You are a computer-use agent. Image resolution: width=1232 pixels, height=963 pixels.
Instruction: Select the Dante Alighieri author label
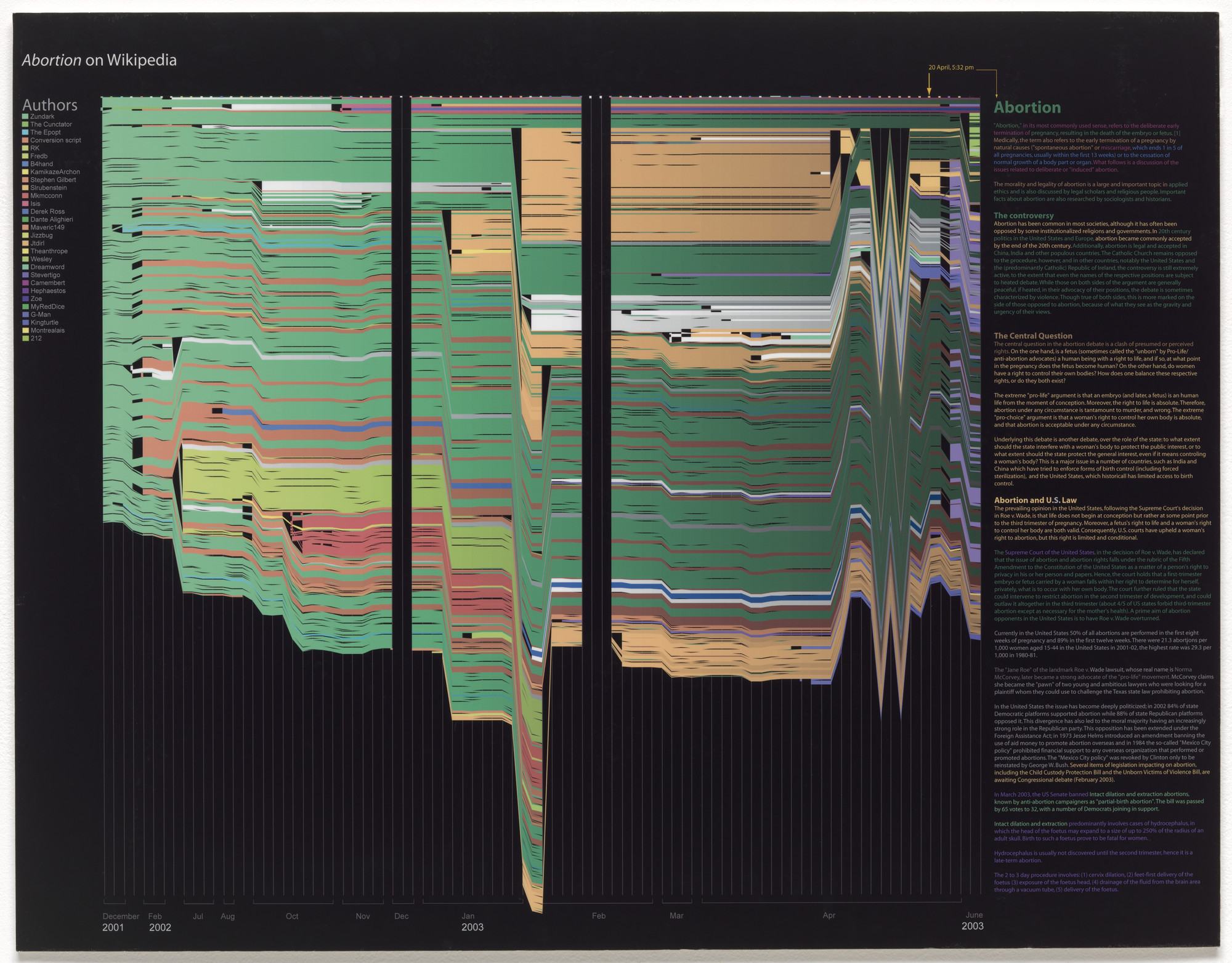point(52,219)
